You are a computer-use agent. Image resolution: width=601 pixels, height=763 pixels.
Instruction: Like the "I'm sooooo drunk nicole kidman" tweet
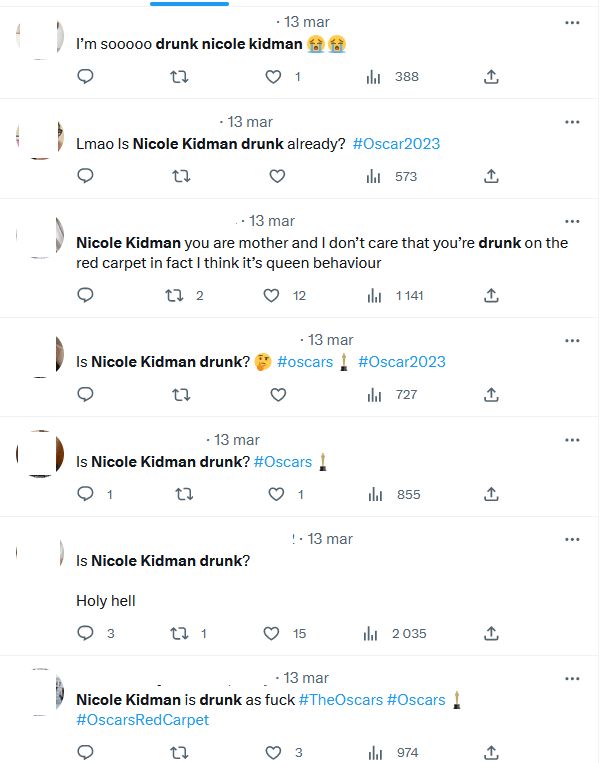tap(274, 76)
